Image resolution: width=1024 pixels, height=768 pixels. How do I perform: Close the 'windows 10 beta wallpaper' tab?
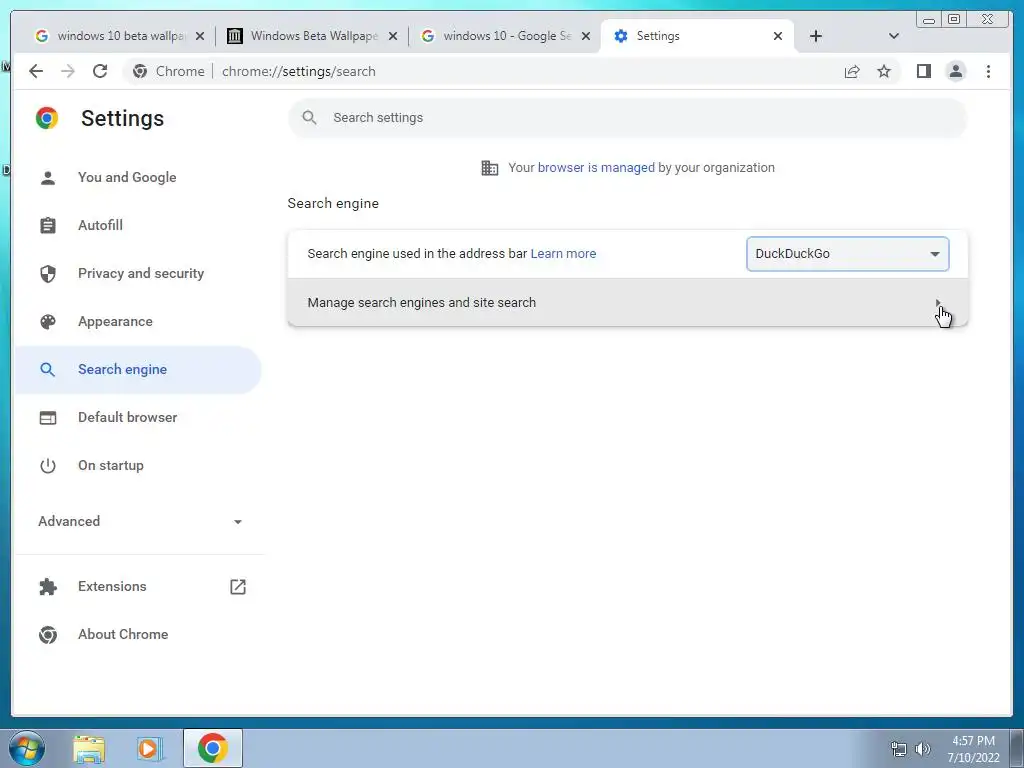[x=200, y=36]
